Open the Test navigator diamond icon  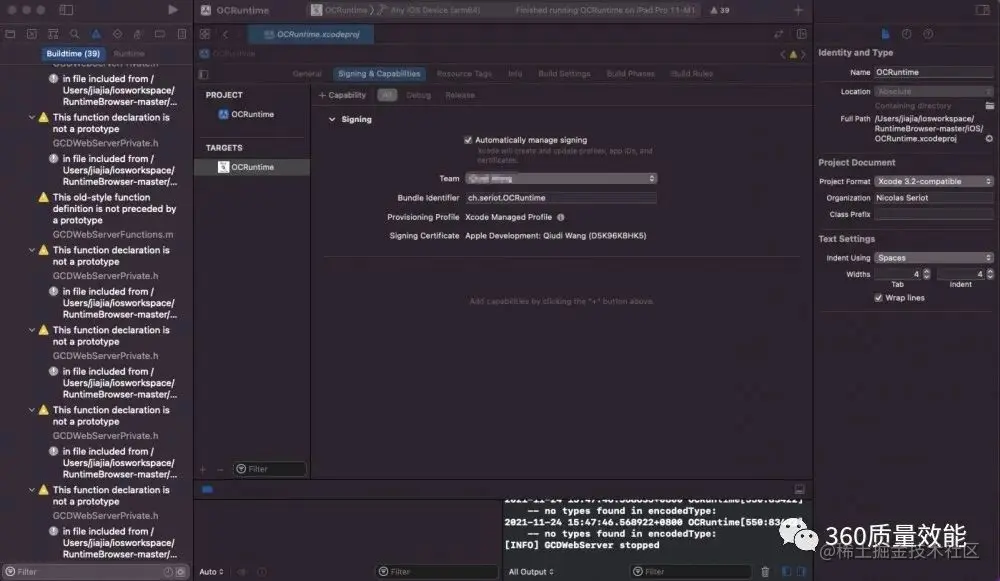click(x=117, y=34)
